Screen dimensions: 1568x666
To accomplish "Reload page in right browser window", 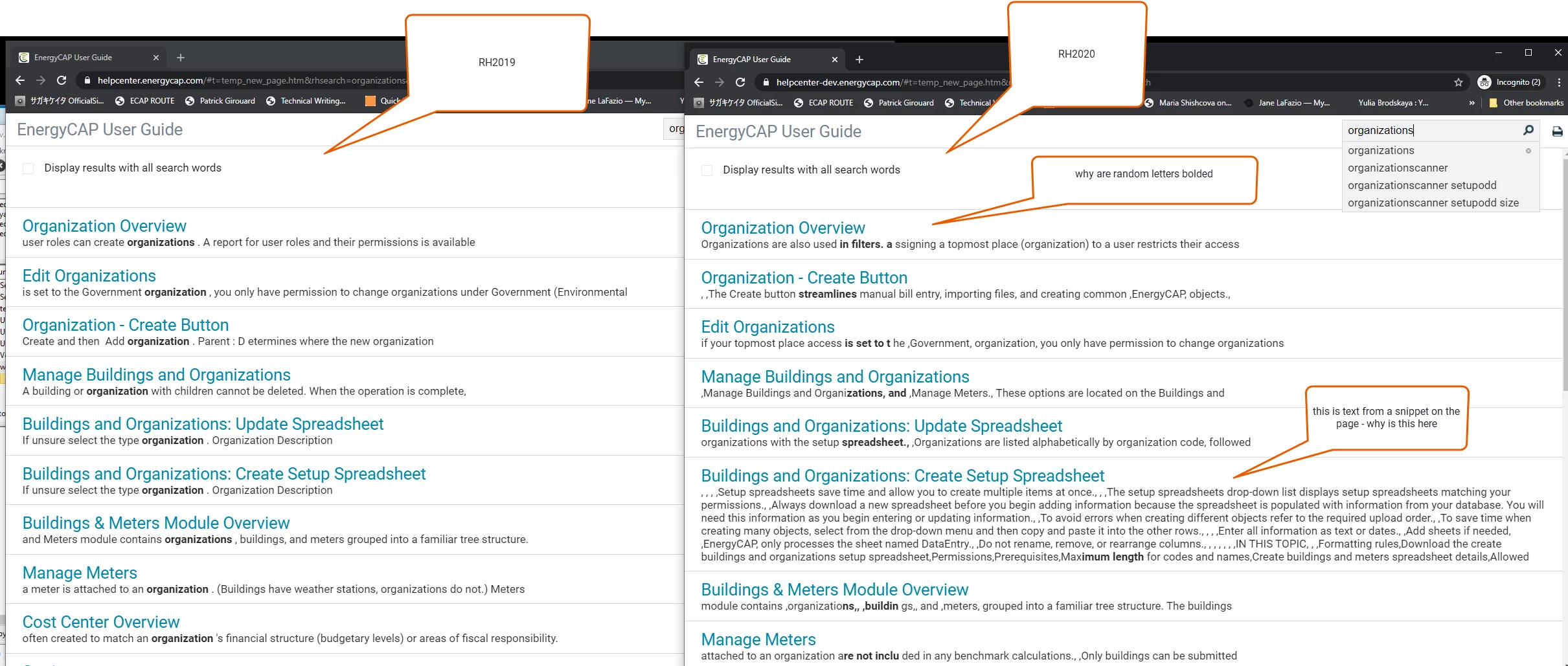I will pyautogui.click(x=740, y=82).
